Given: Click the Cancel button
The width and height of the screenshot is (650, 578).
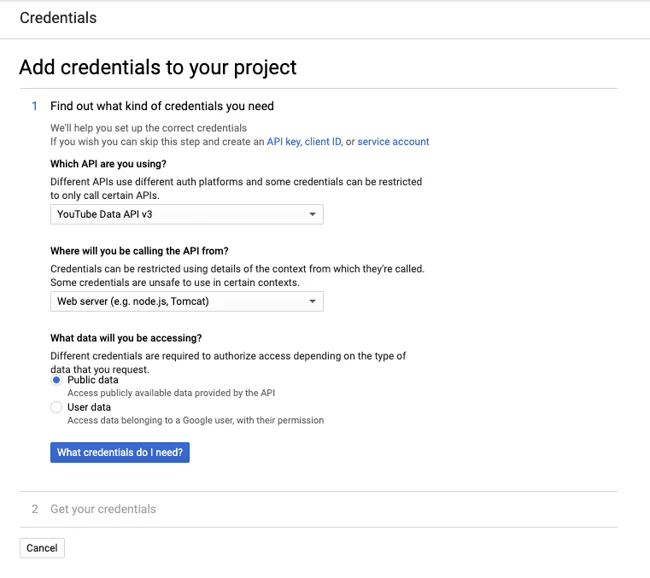Looking at the screenshot, I should click(42, 548).
